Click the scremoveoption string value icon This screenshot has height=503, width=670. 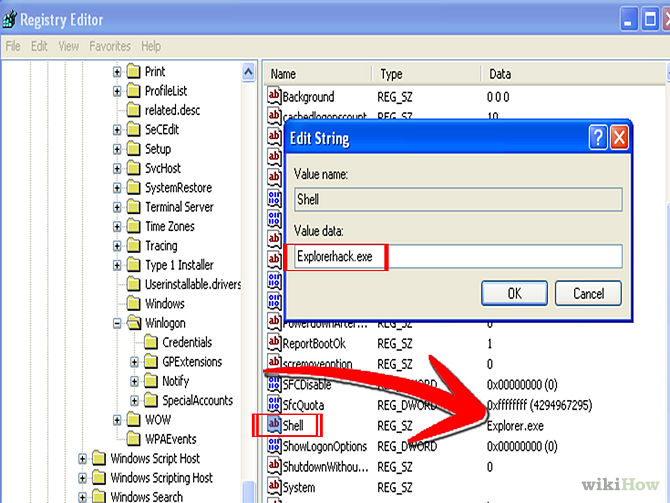pos(274,362)
